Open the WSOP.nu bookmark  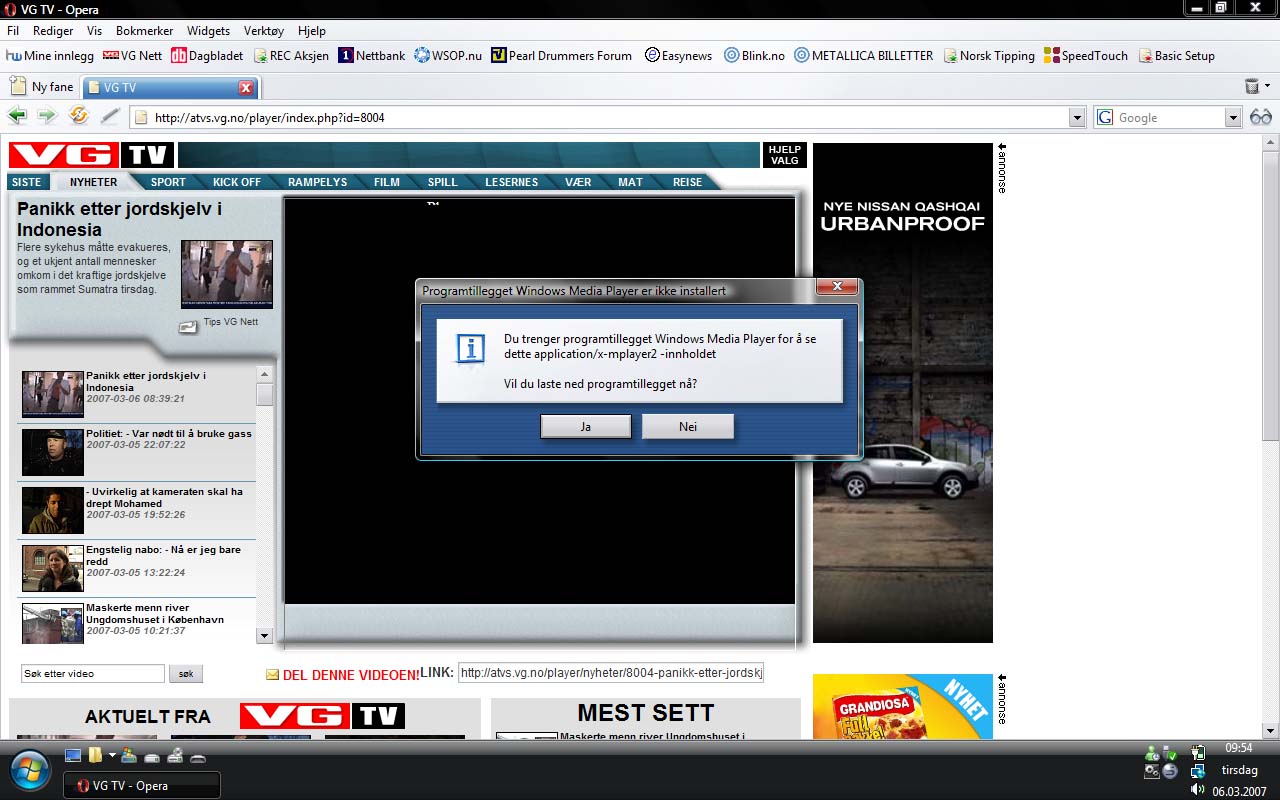[448, 56]
